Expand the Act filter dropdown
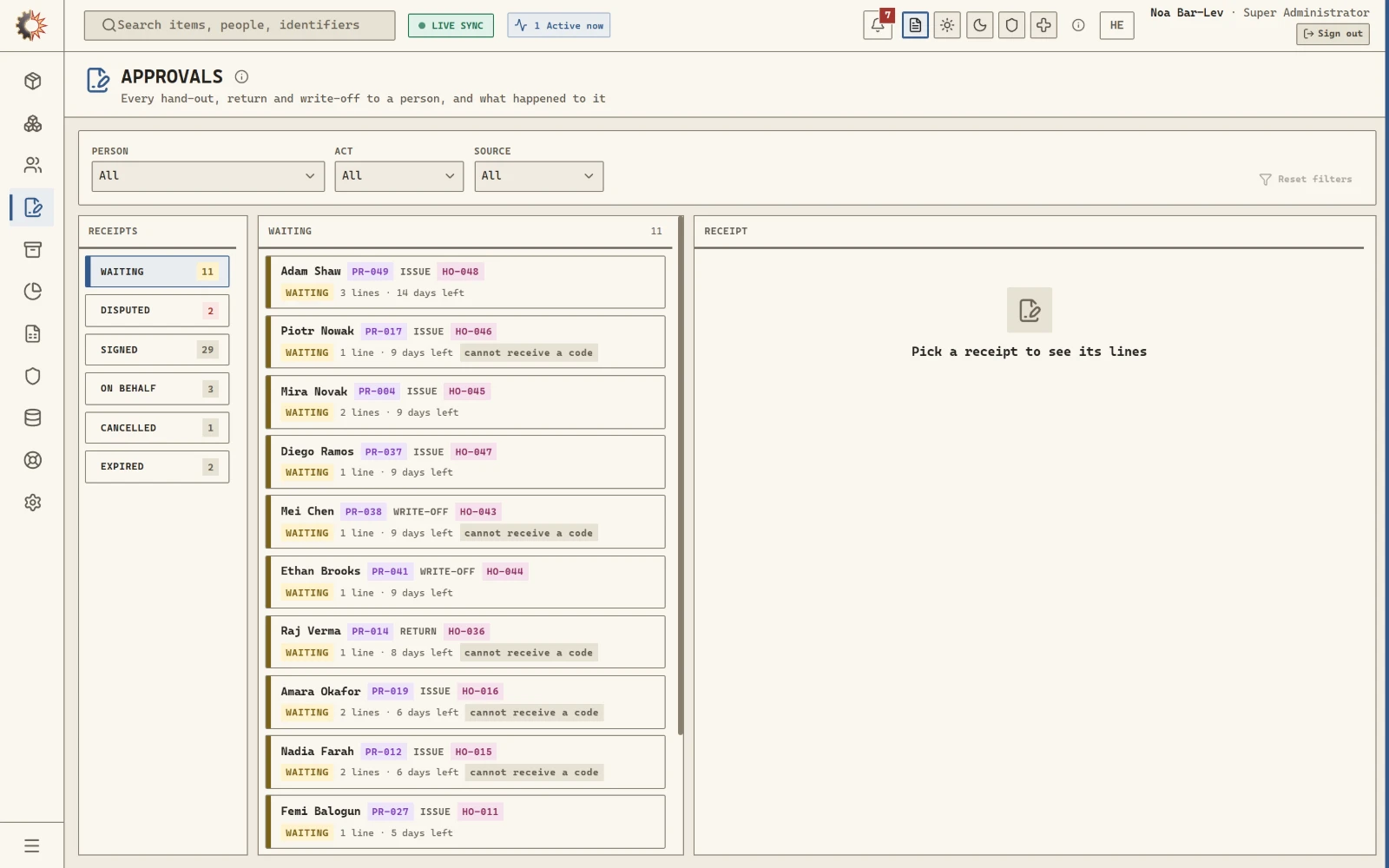The height and width of the screenshot is (868, 1389). [x=399, y=176]
